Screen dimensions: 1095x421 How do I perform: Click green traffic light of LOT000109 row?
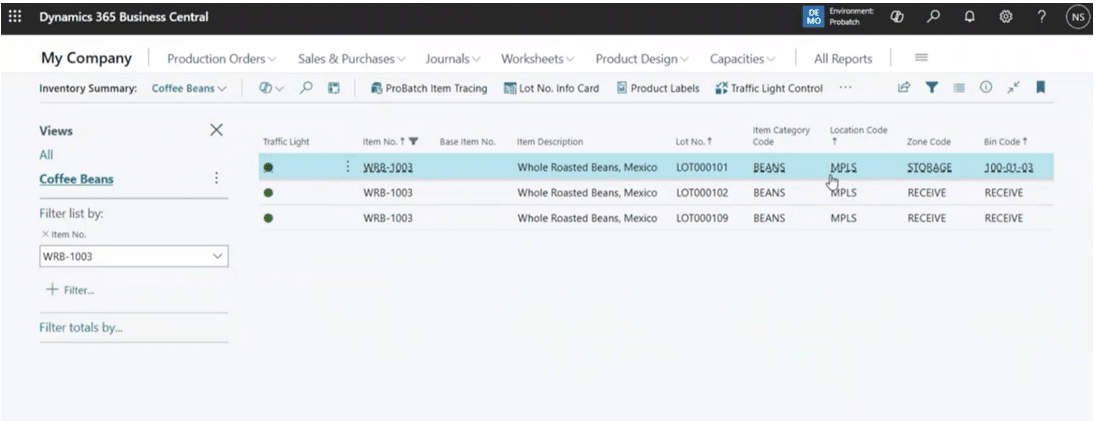(x=268, y=218)
